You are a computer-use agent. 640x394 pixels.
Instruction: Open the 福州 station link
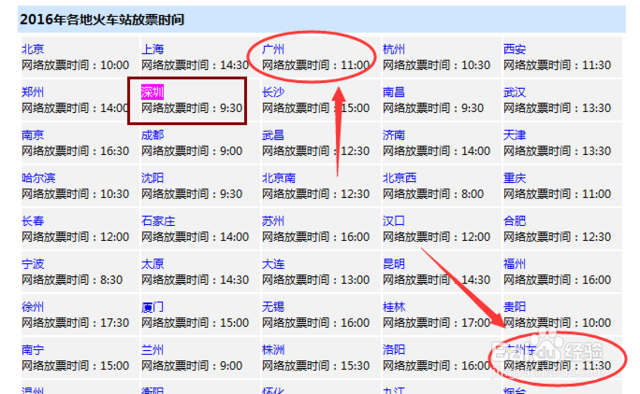tap(514, 264)
